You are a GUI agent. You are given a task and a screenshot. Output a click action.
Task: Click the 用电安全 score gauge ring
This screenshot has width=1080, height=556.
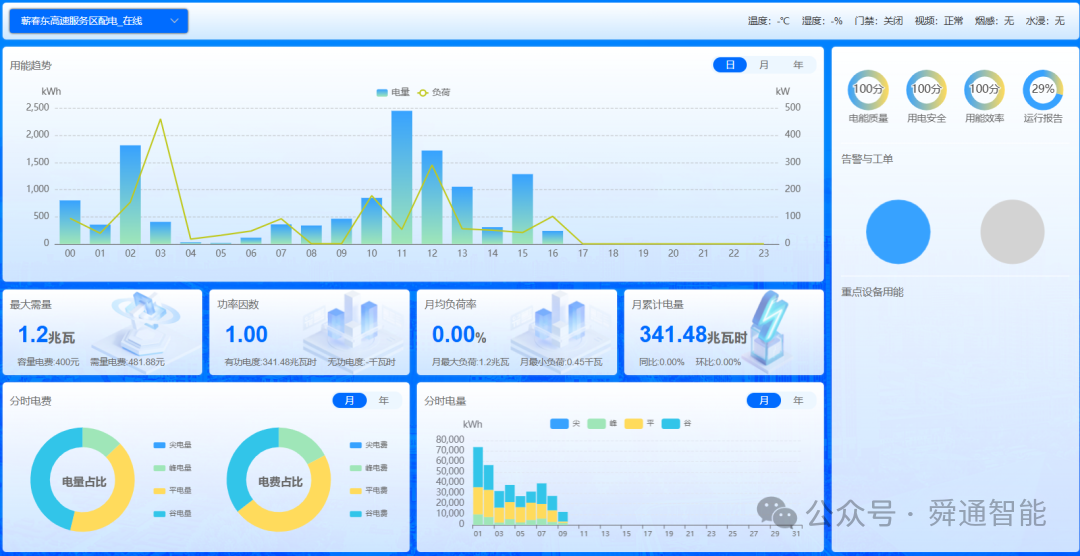(926, 90)
